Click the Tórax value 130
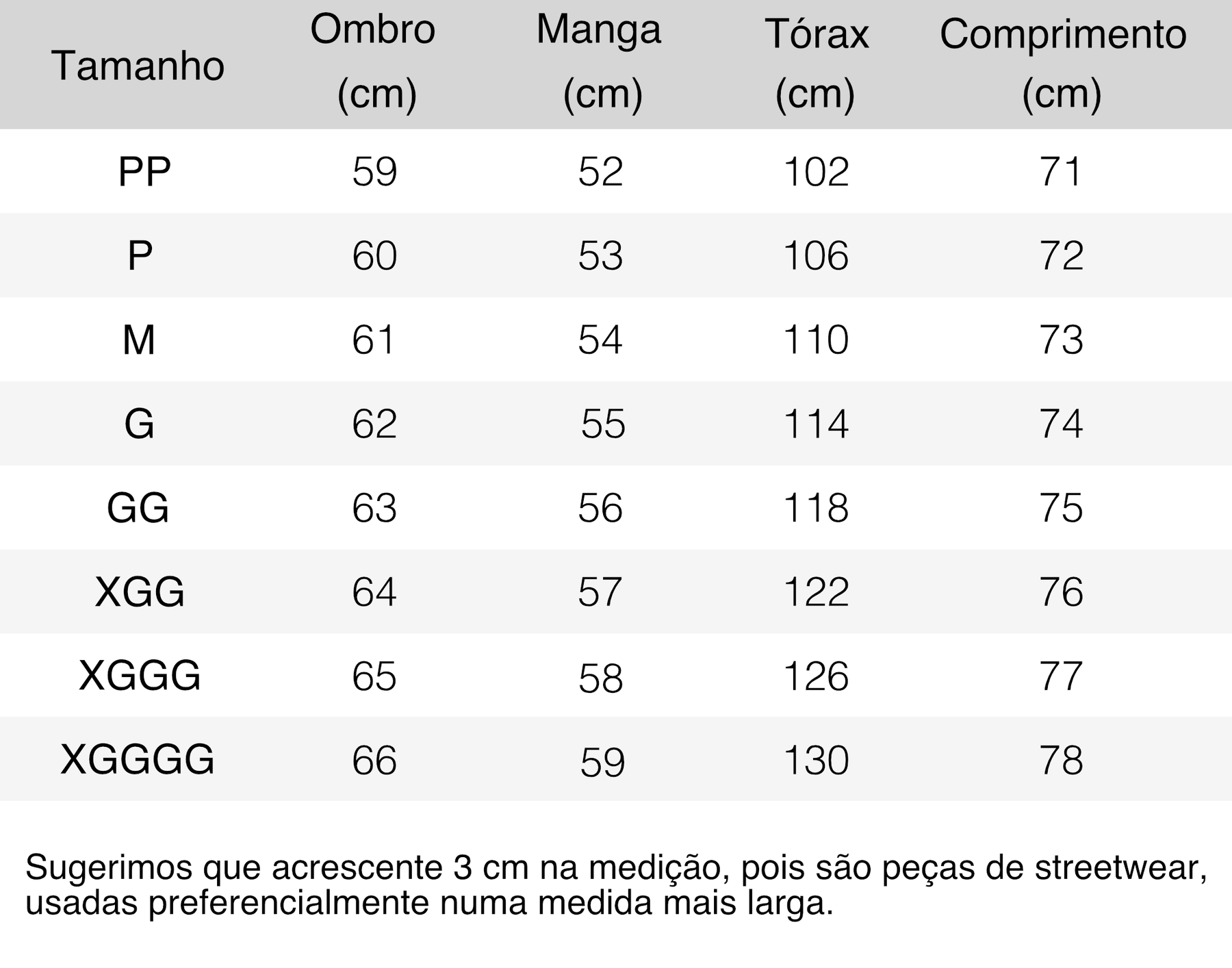This screenshot has width=1232, height=968. [816, 760]
